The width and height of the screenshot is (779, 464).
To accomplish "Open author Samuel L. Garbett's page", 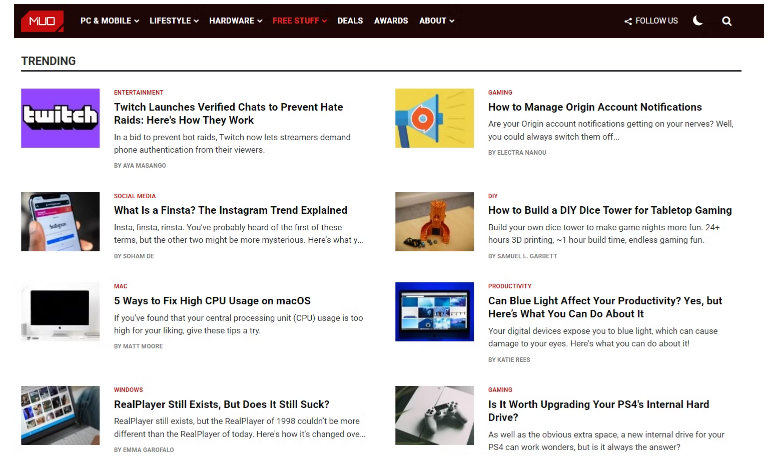I will coord(527,256).
